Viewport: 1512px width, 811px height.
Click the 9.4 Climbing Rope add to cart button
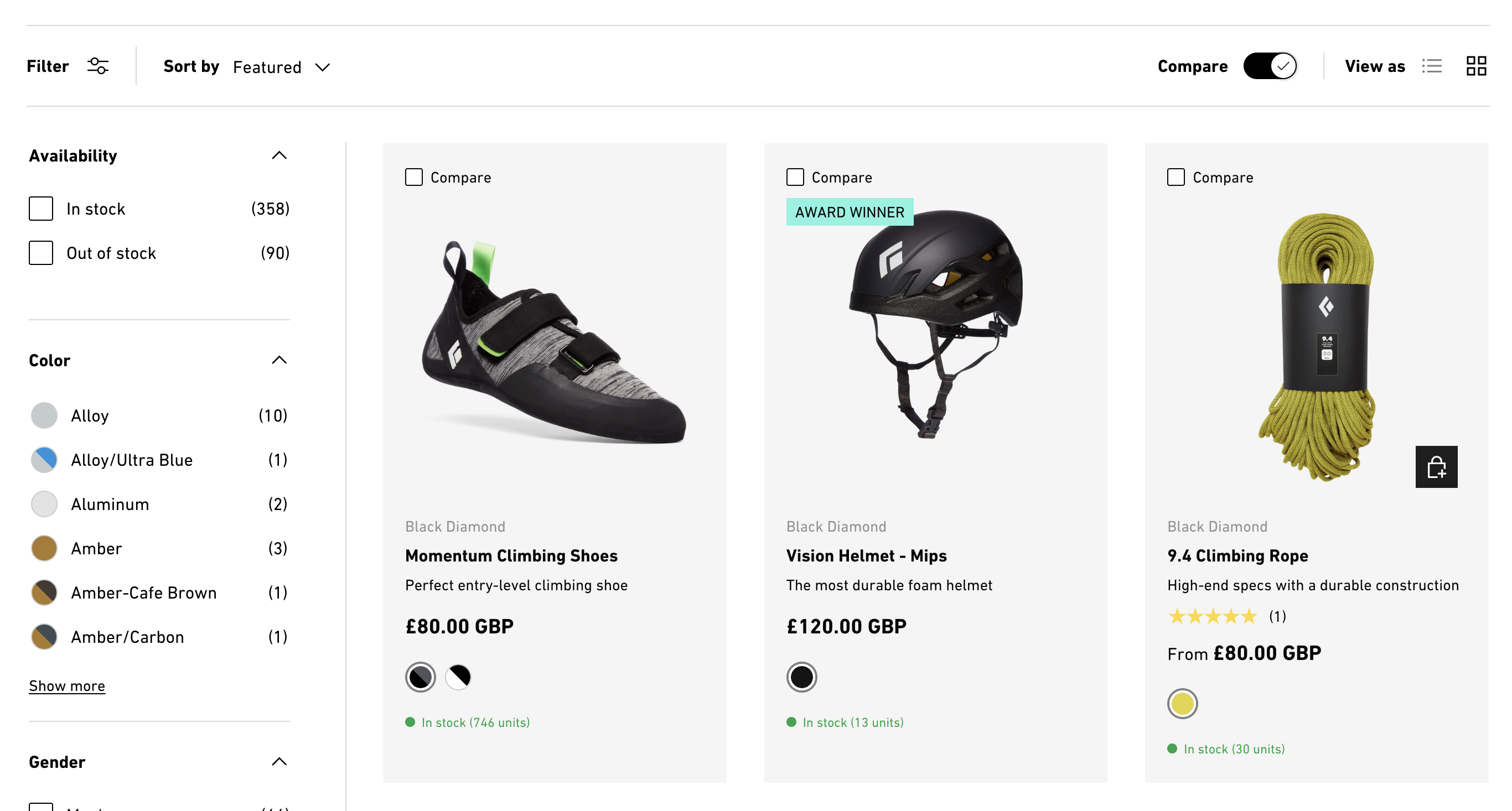pos(1437,467)
